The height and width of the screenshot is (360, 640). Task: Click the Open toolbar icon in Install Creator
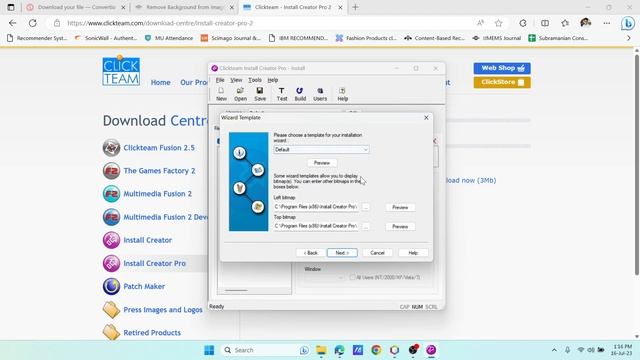(x=240, y=94)
